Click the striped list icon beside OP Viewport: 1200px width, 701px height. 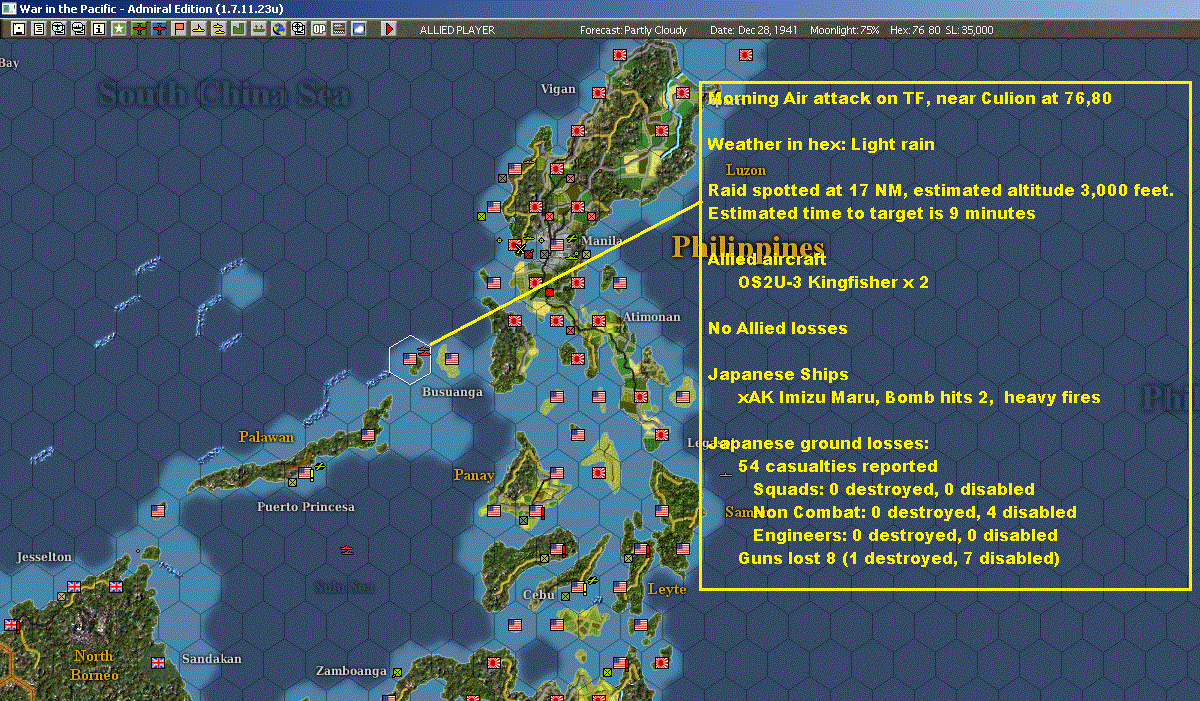(339, 29)
